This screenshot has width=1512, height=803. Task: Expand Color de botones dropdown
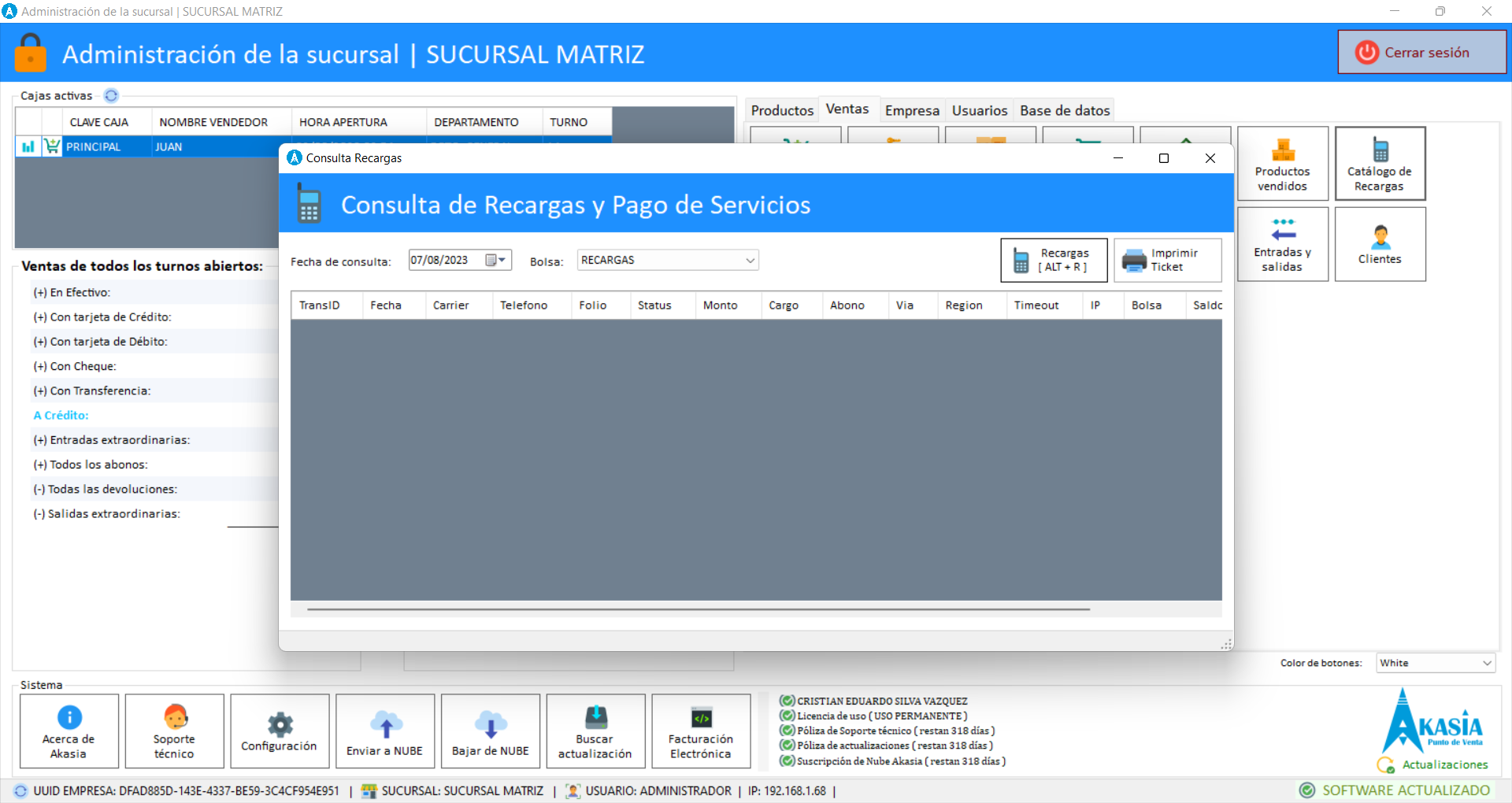click(1487, 664)
